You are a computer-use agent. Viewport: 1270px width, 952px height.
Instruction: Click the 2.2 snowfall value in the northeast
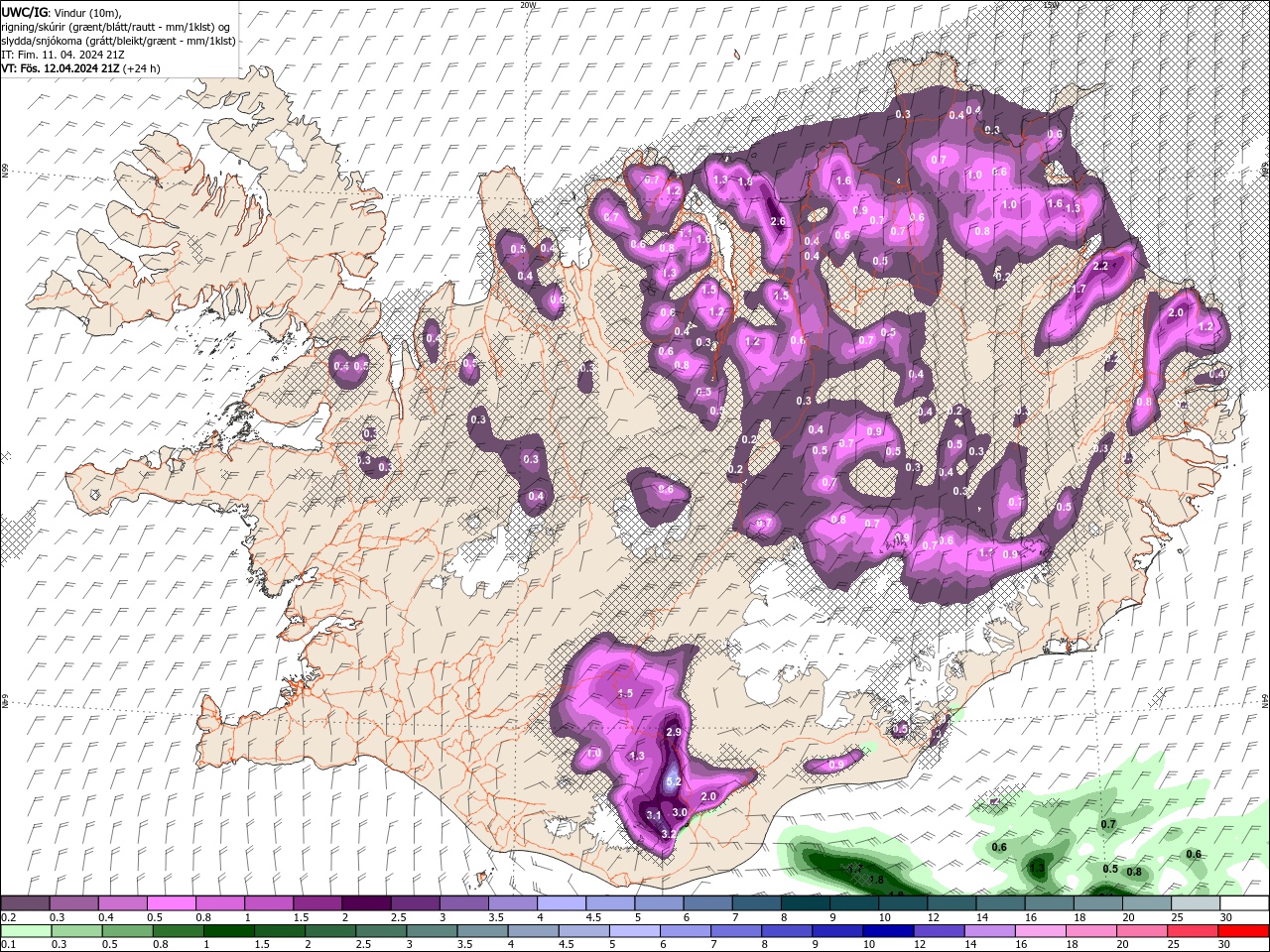click(1100, 266)
